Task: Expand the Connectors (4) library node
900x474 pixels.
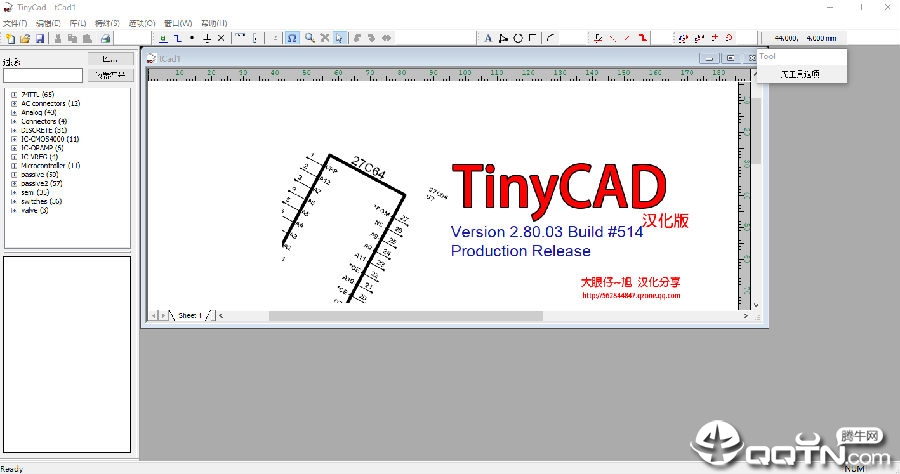Action: point(14,122)
